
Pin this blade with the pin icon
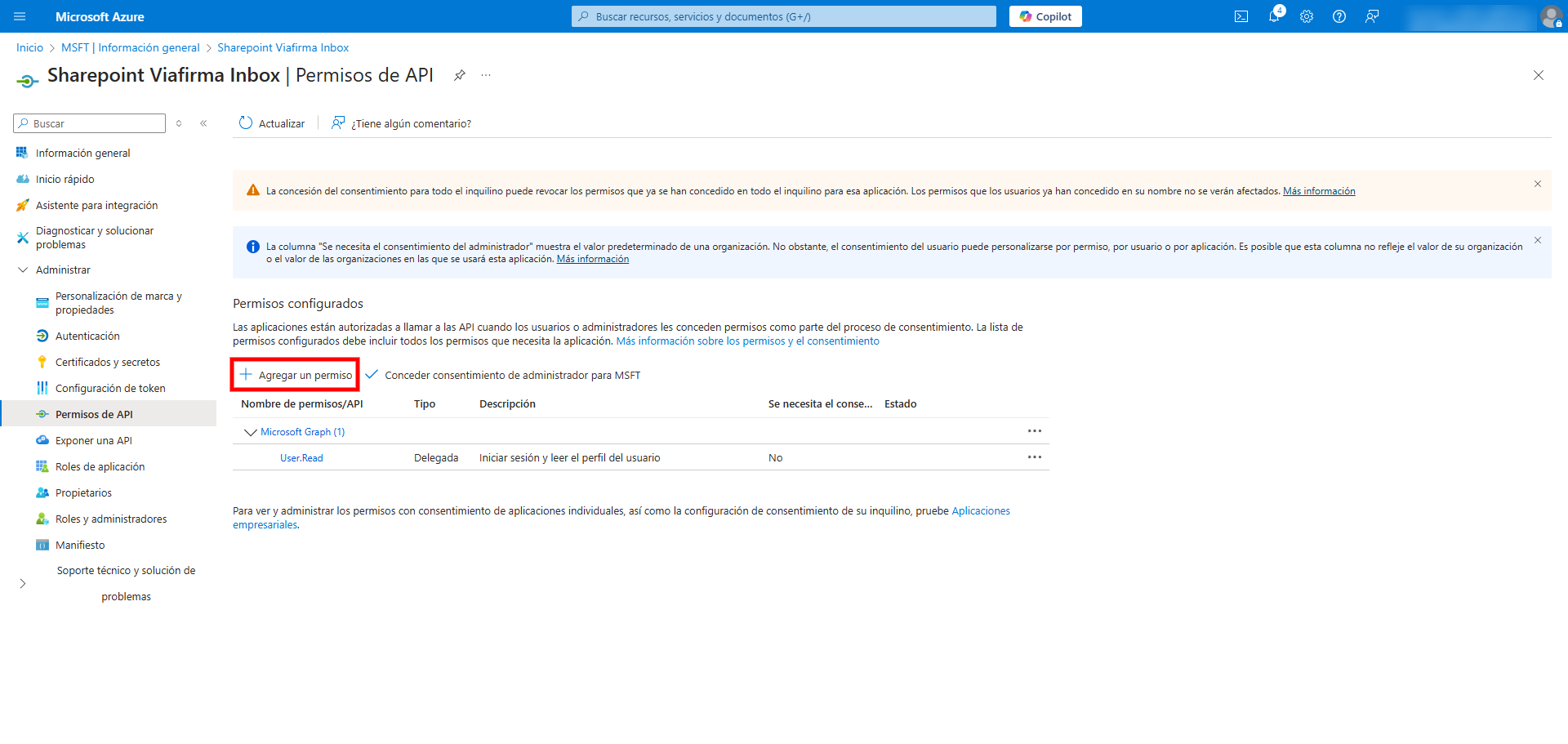(460, 75)
